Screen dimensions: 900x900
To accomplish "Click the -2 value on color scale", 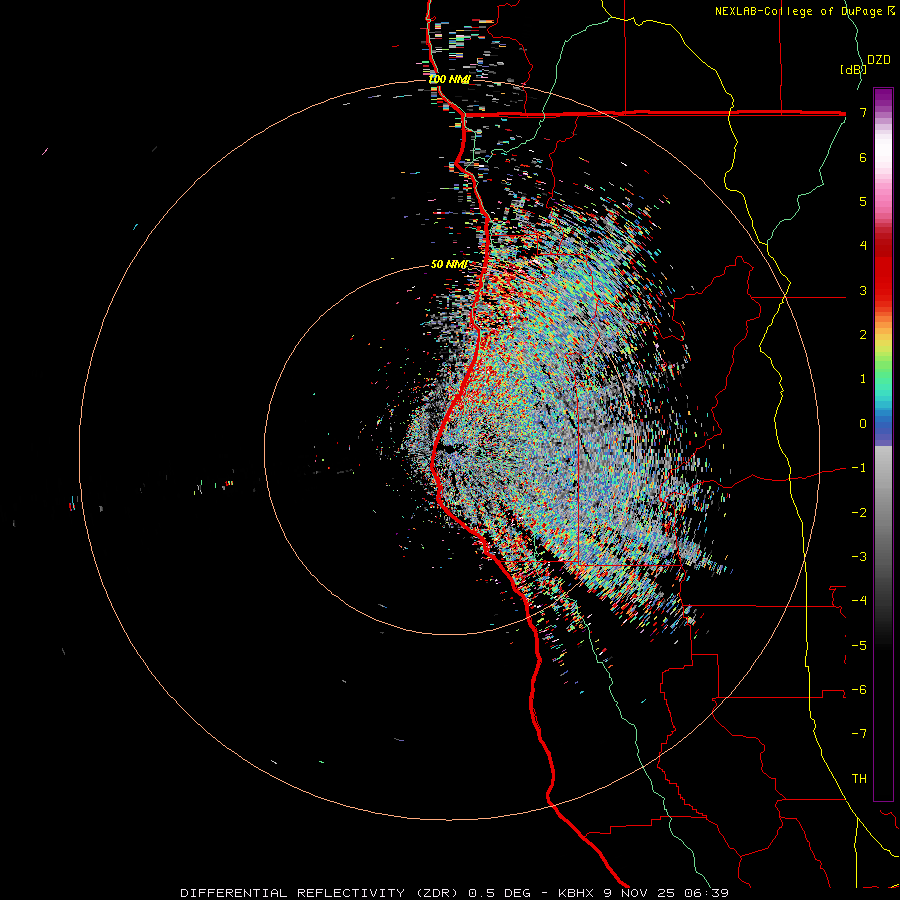I will 859,513.
